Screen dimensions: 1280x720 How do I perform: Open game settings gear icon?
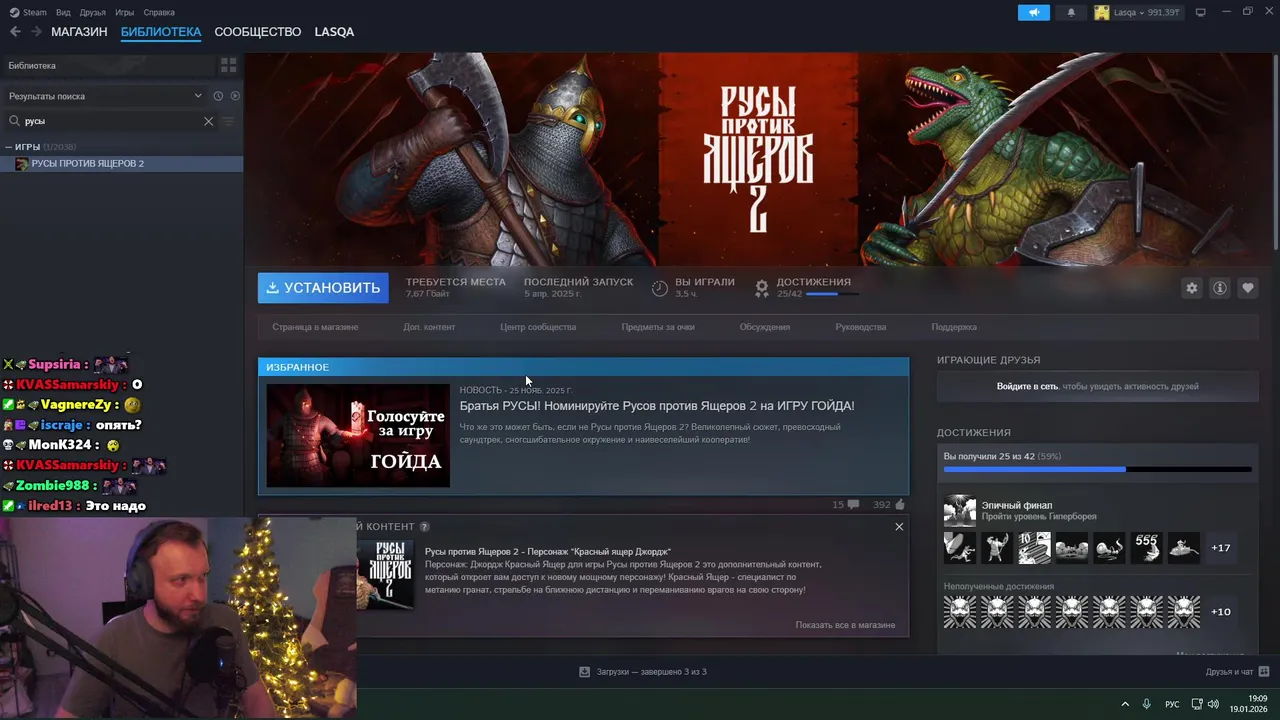(x=1191, y=288)
